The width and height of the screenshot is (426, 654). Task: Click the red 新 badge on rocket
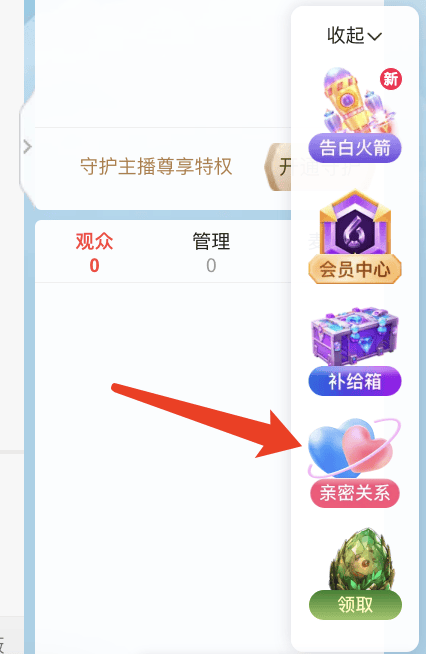tap(391, 79)
